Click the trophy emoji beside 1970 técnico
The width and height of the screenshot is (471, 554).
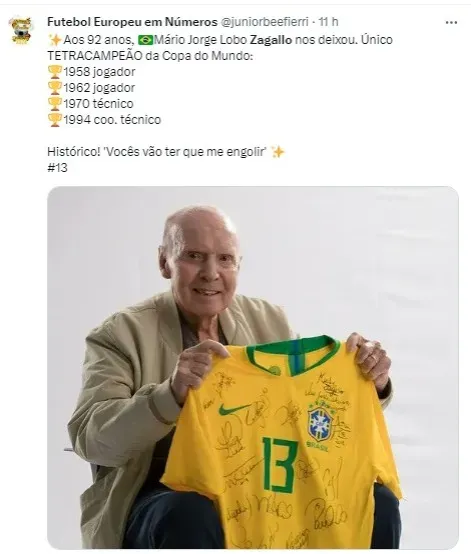(55, 104)
